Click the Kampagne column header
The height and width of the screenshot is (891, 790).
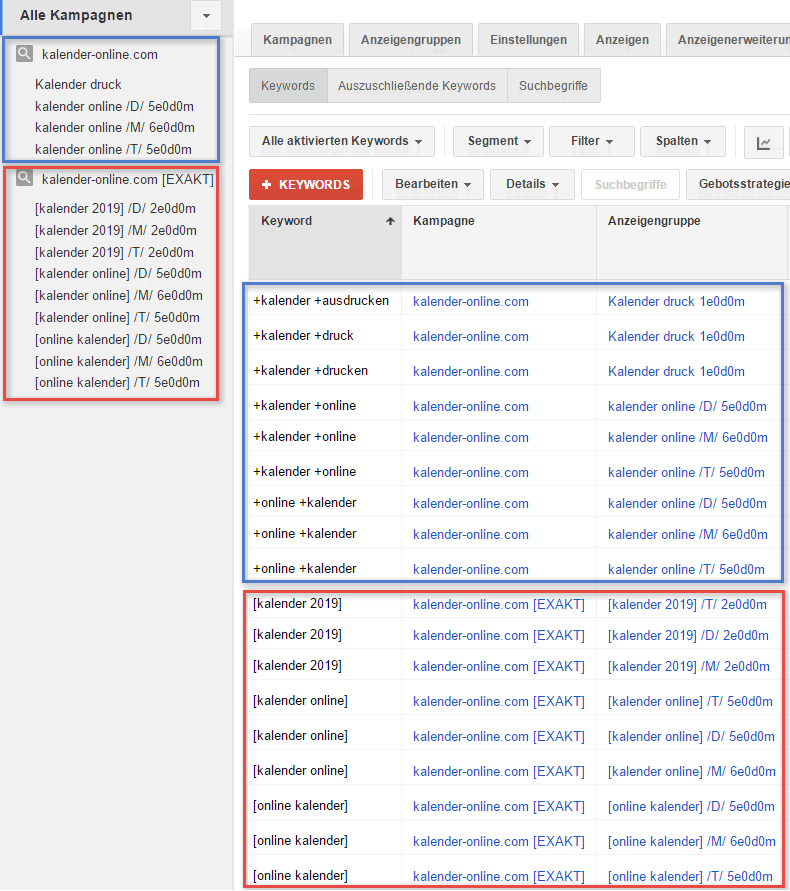pyautogui.click(x=444, y=220)
